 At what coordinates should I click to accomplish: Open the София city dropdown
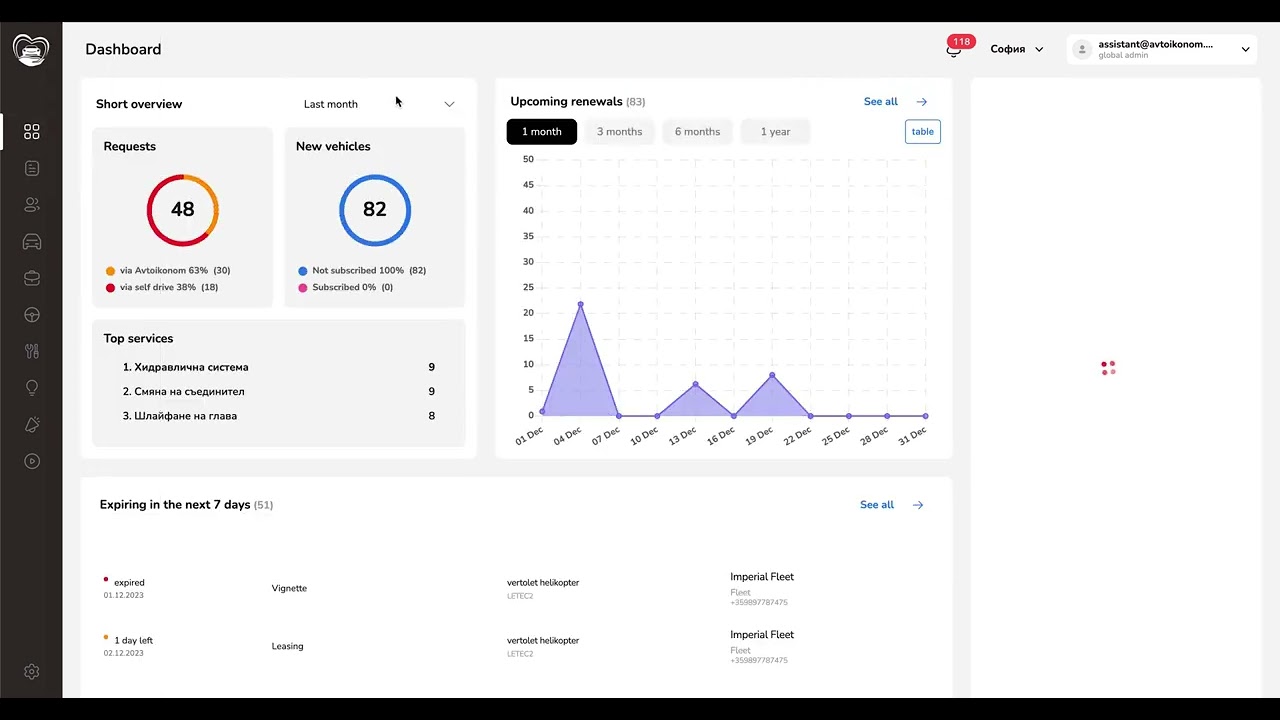[x=1017, y=49]
